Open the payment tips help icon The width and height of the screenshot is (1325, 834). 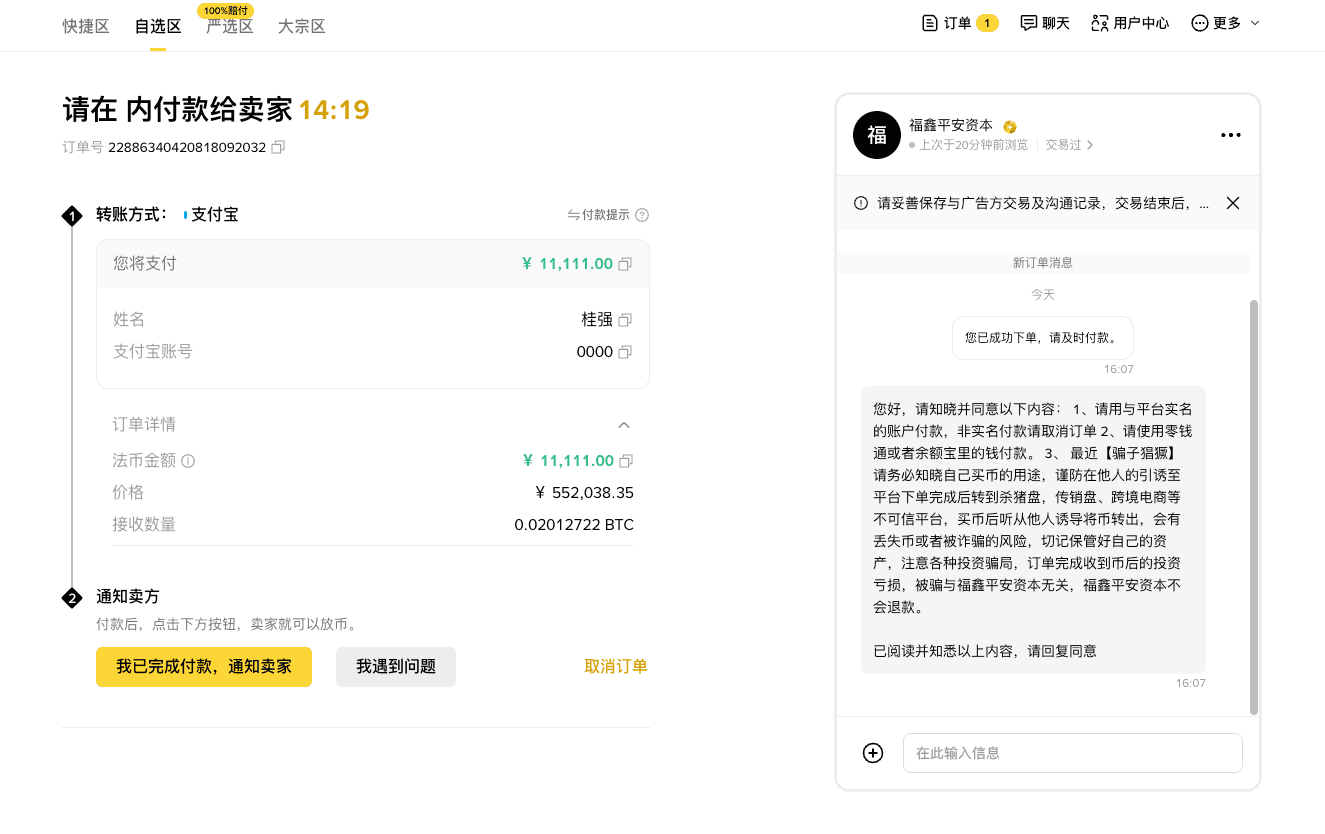642,215
